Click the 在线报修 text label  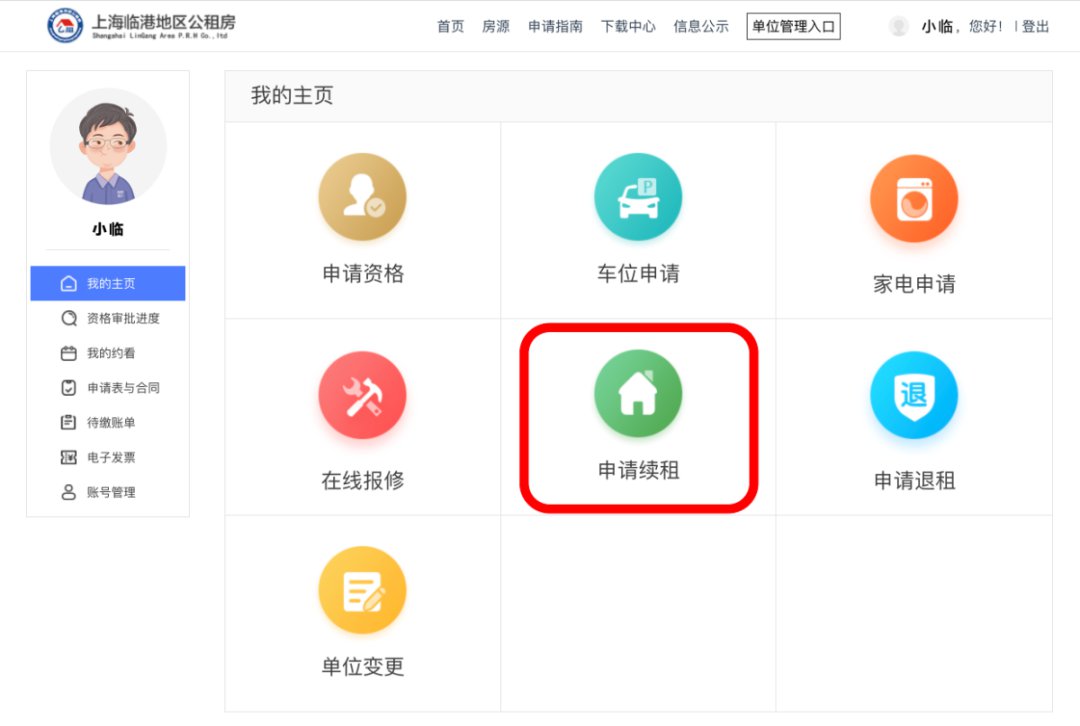363,480
